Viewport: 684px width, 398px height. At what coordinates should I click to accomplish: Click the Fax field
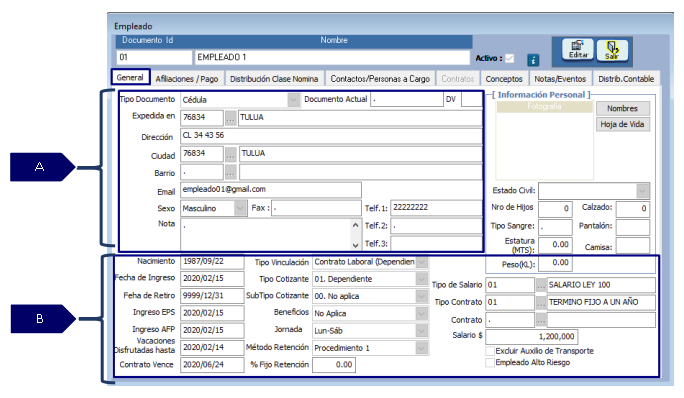316,208
